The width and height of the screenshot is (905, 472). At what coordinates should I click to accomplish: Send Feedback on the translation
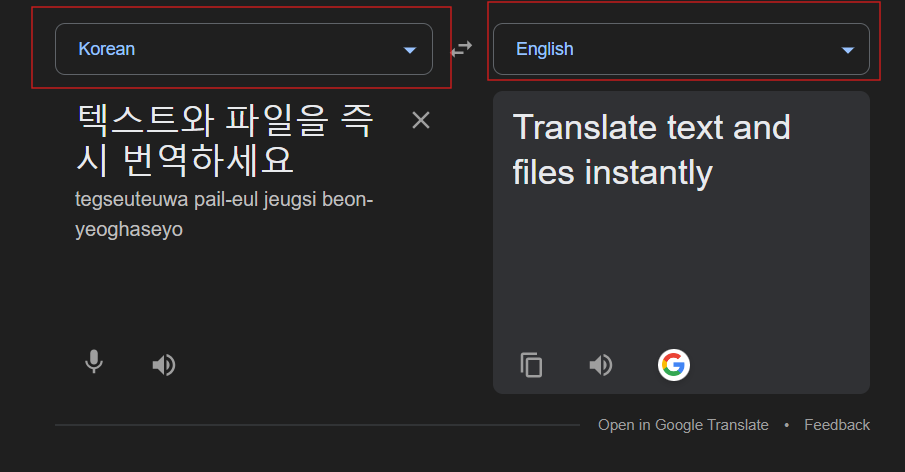click(837, 425)
